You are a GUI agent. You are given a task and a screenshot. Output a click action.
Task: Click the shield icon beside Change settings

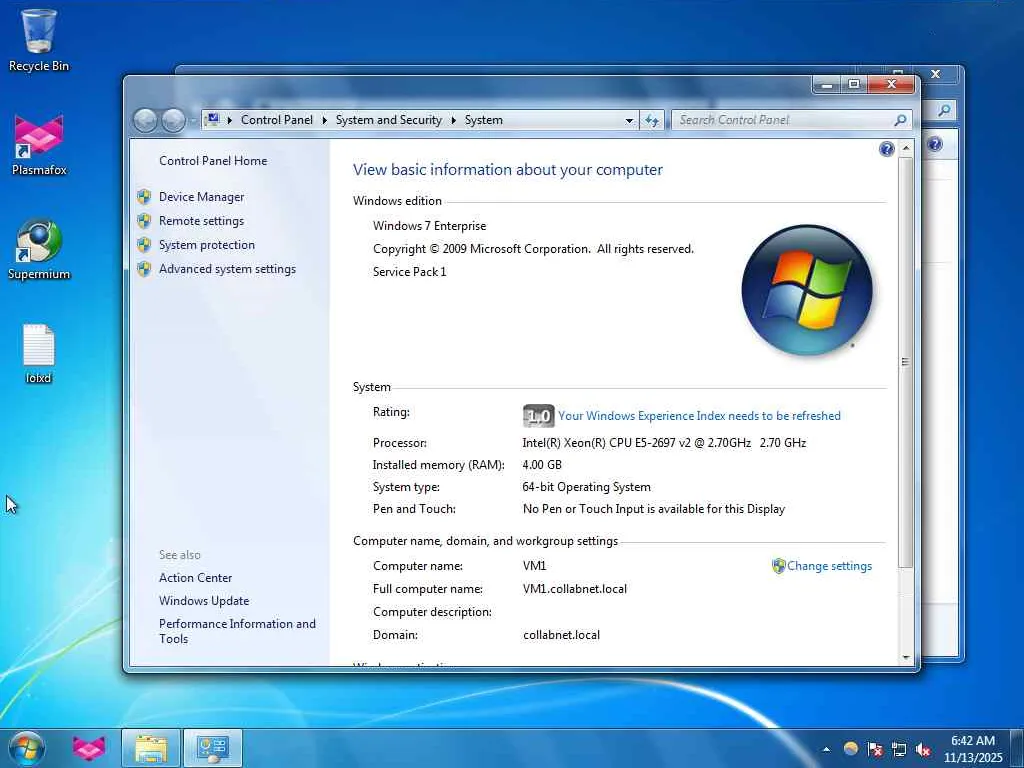click(778, 566)
